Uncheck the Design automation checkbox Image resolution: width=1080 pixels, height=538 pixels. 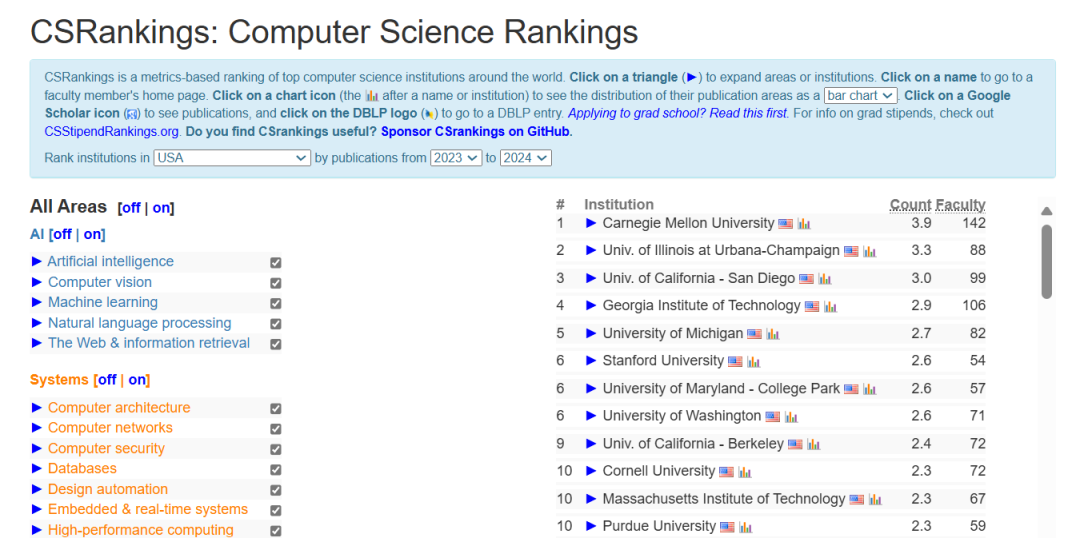point(276,490)
